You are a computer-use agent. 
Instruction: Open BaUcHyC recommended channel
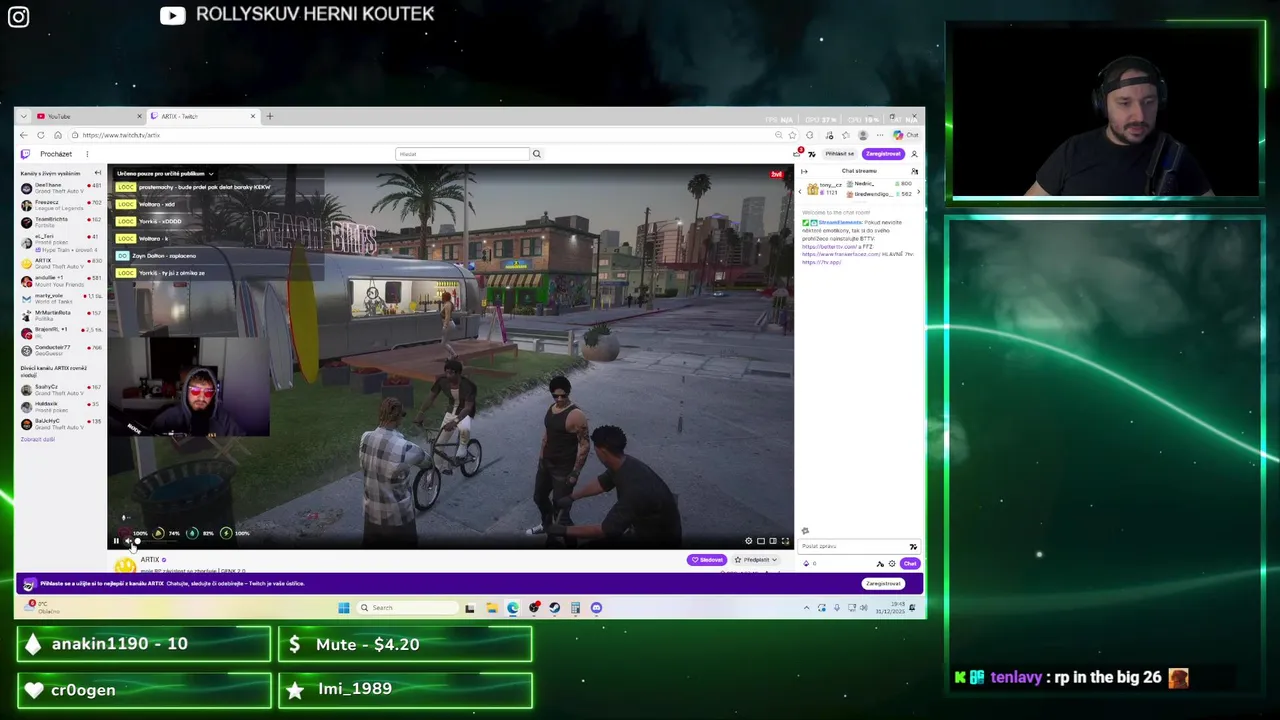(60, 423)
